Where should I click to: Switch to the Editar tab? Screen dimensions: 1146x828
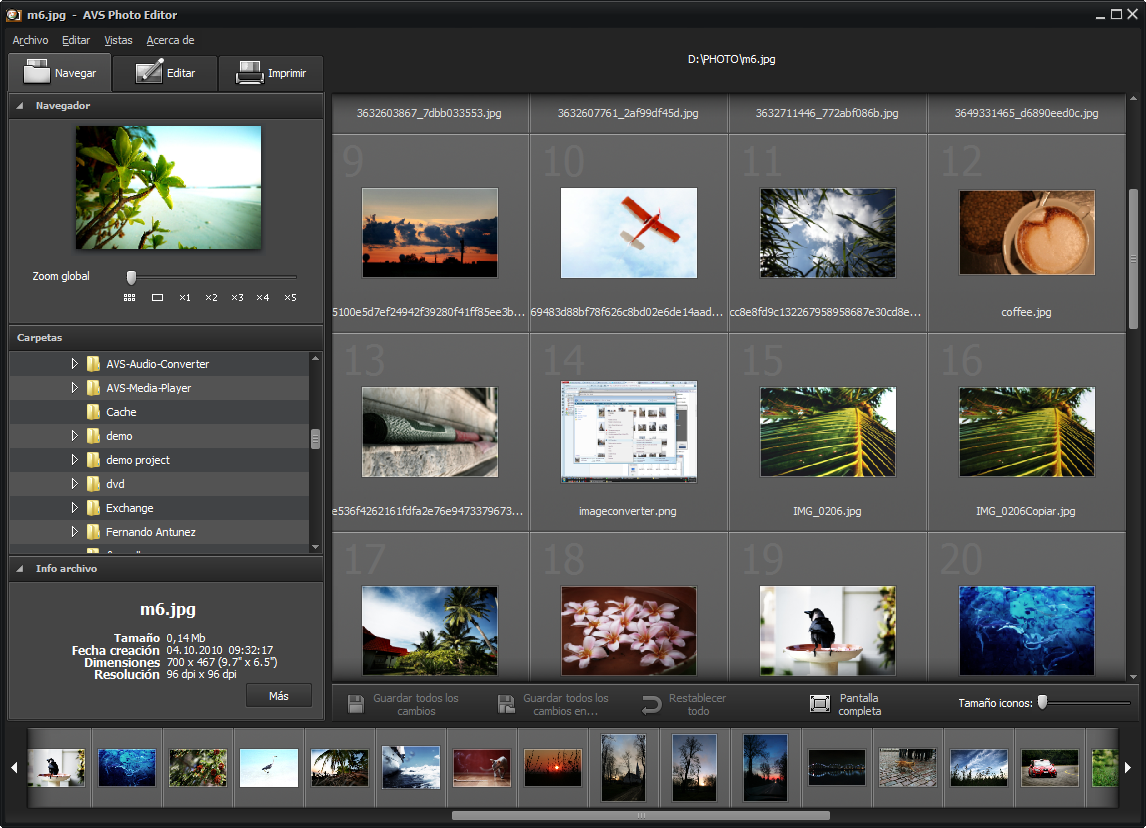[165, 73]
